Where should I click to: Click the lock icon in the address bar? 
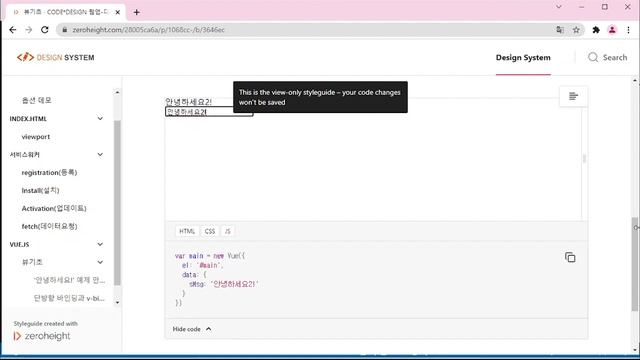click(64, 30)
